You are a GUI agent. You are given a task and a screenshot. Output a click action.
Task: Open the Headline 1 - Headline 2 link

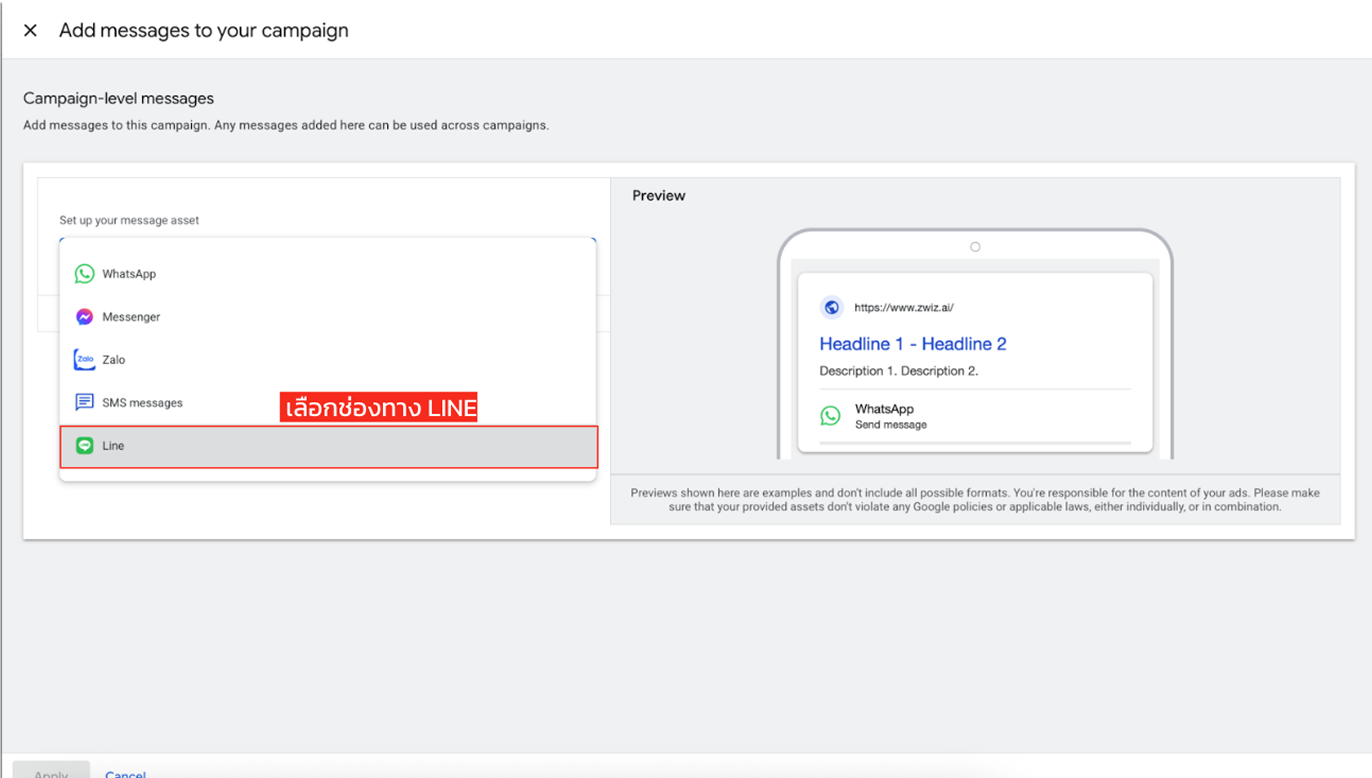(913, 344)
